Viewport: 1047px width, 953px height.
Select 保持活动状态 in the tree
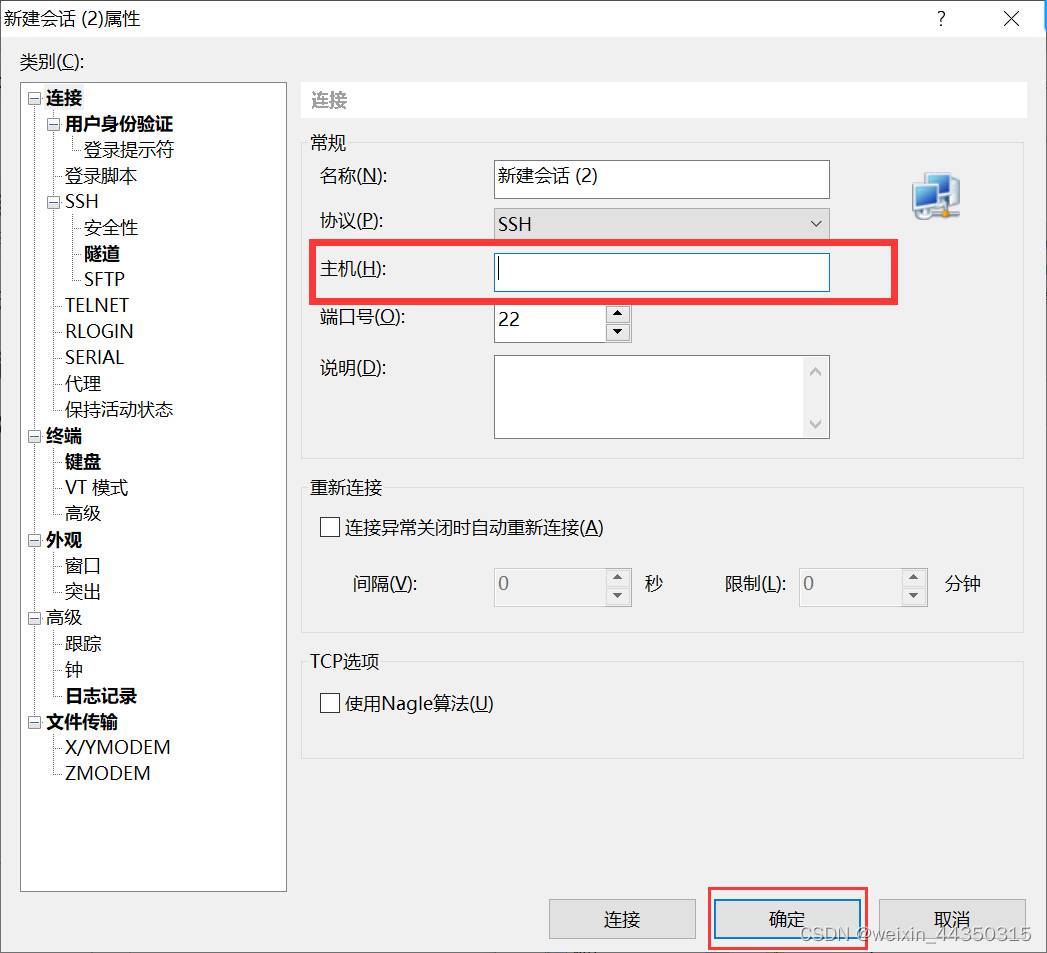point(119,409)
